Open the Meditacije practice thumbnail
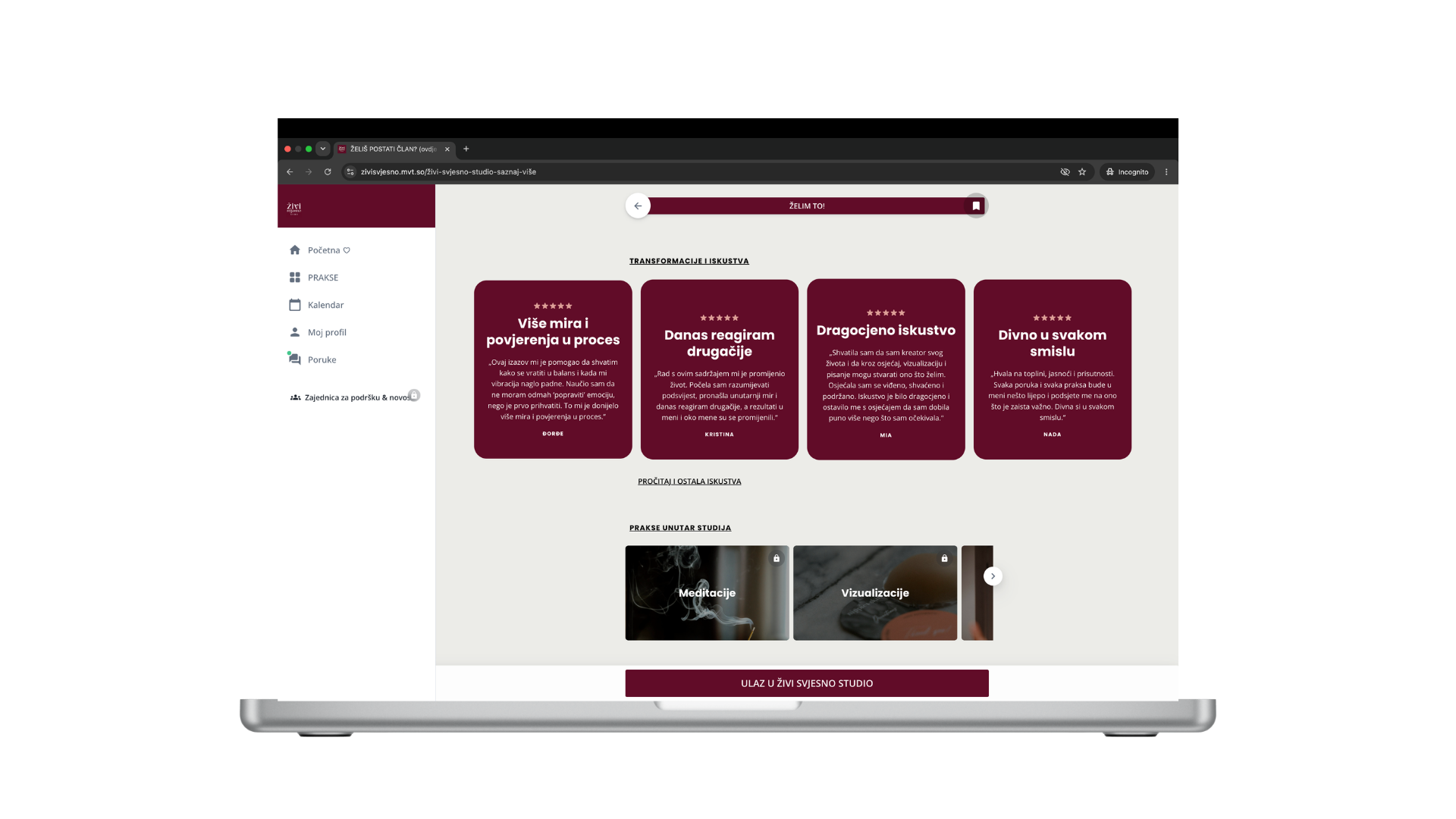The image size is (1456, 819). click(x=707, y=593)
